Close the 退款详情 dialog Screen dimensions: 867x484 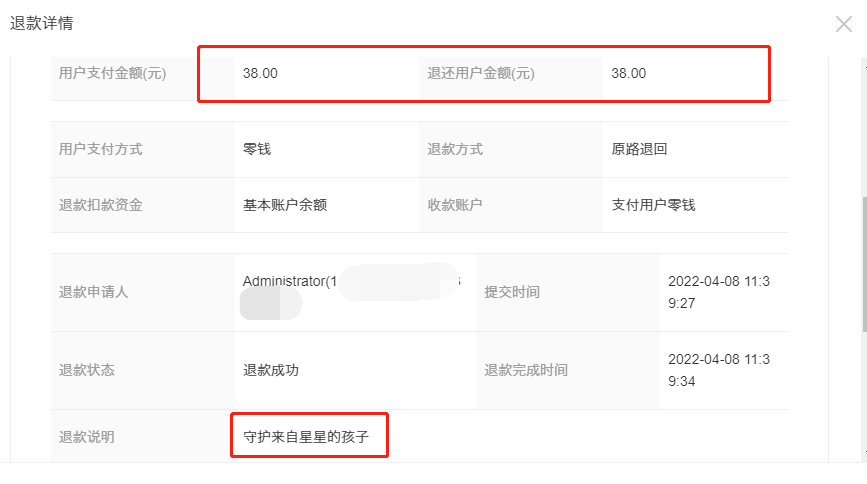click(843, 24)
